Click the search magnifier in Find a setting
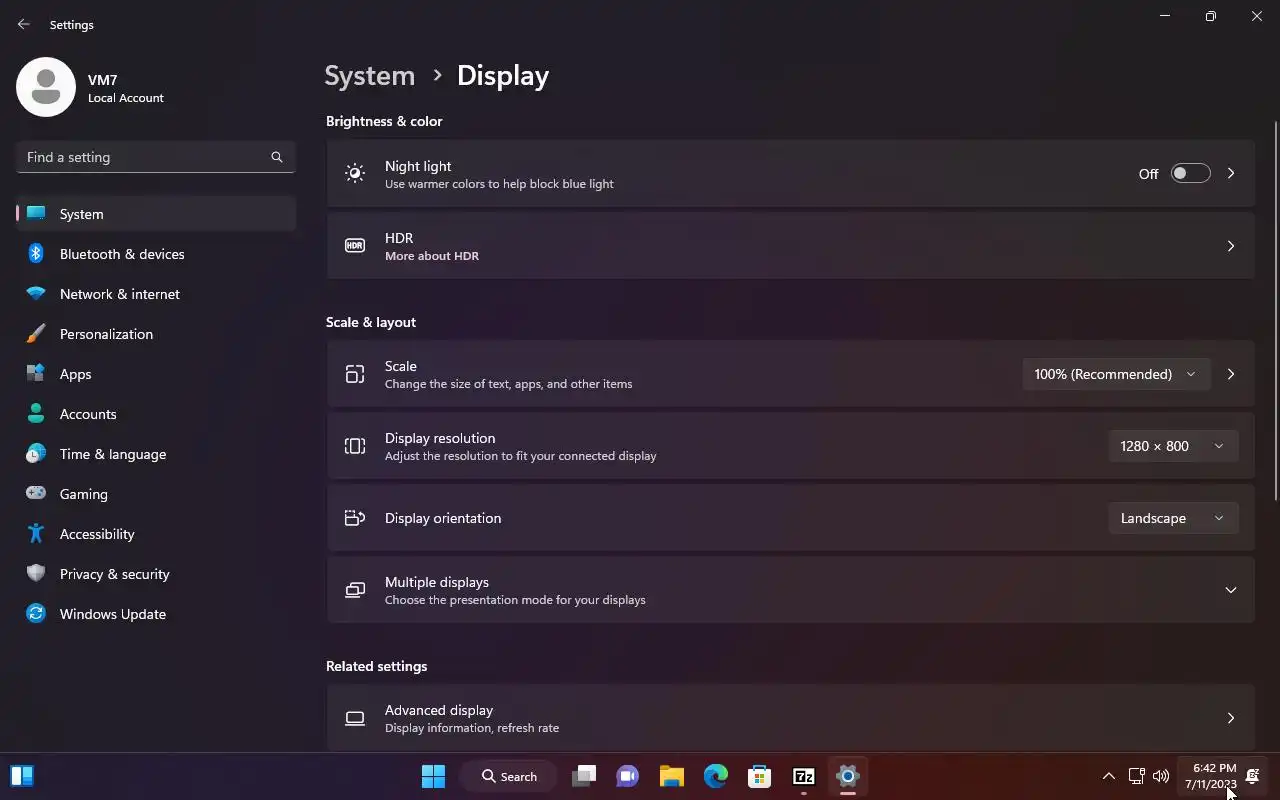The image size is (1280, 800). (x=277, y=157)
